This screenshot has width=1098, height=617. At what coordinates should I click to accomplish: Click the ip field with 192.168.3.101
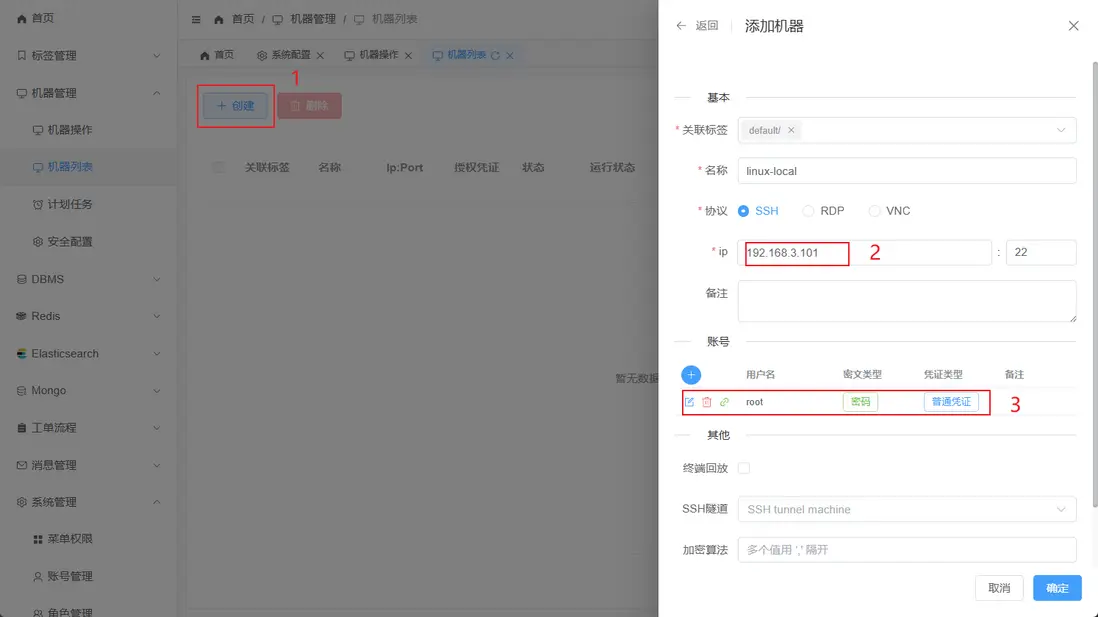865,252
